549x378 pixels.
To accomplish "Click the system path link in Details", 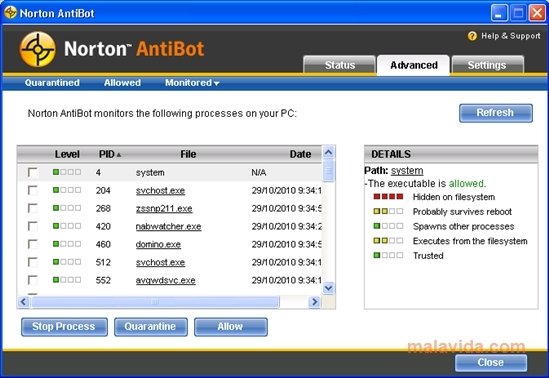I will coord(407,170).
